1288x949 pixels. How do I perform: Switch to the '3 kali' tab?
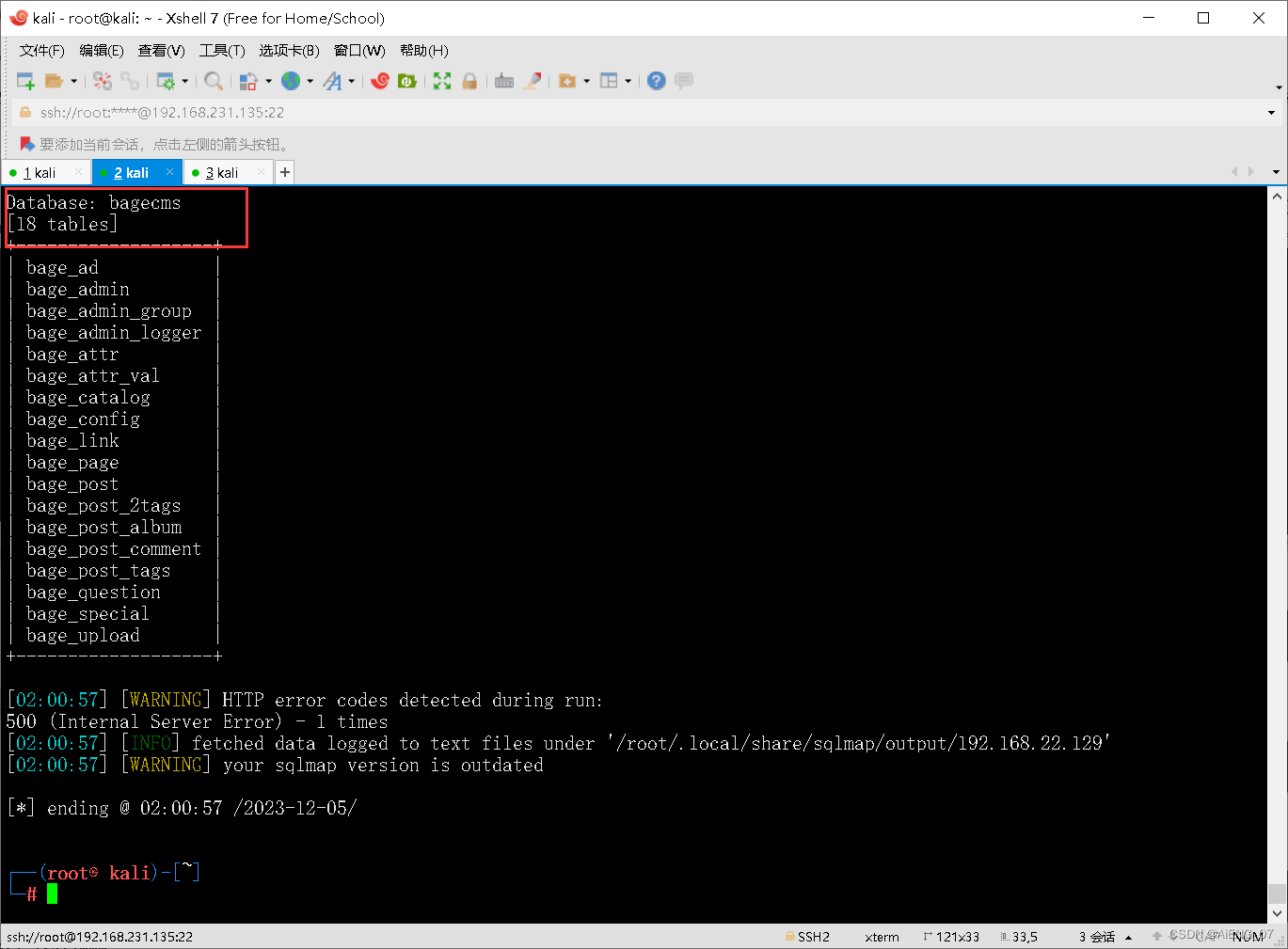tap(222, 173)
